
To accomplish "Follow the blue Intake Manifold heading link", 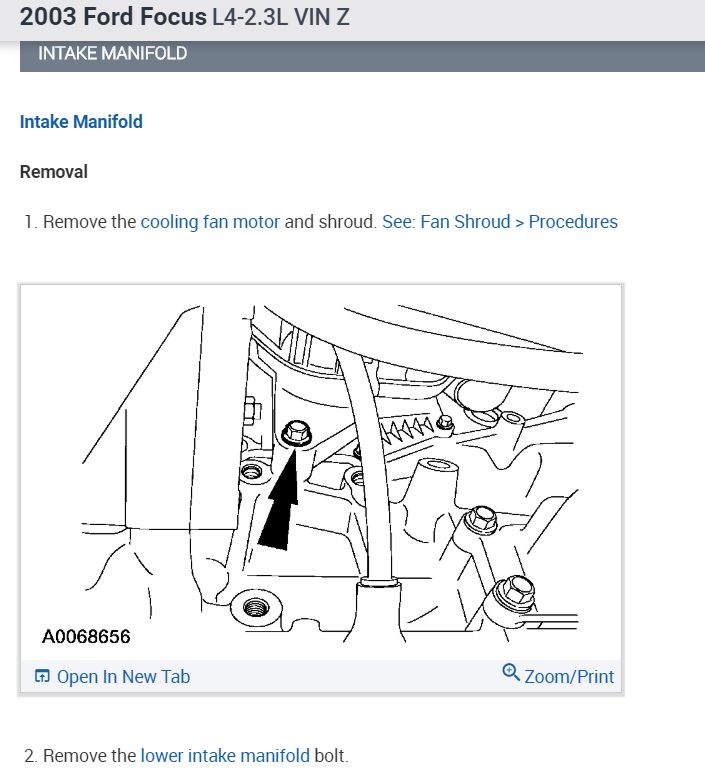I will (81, 122).
